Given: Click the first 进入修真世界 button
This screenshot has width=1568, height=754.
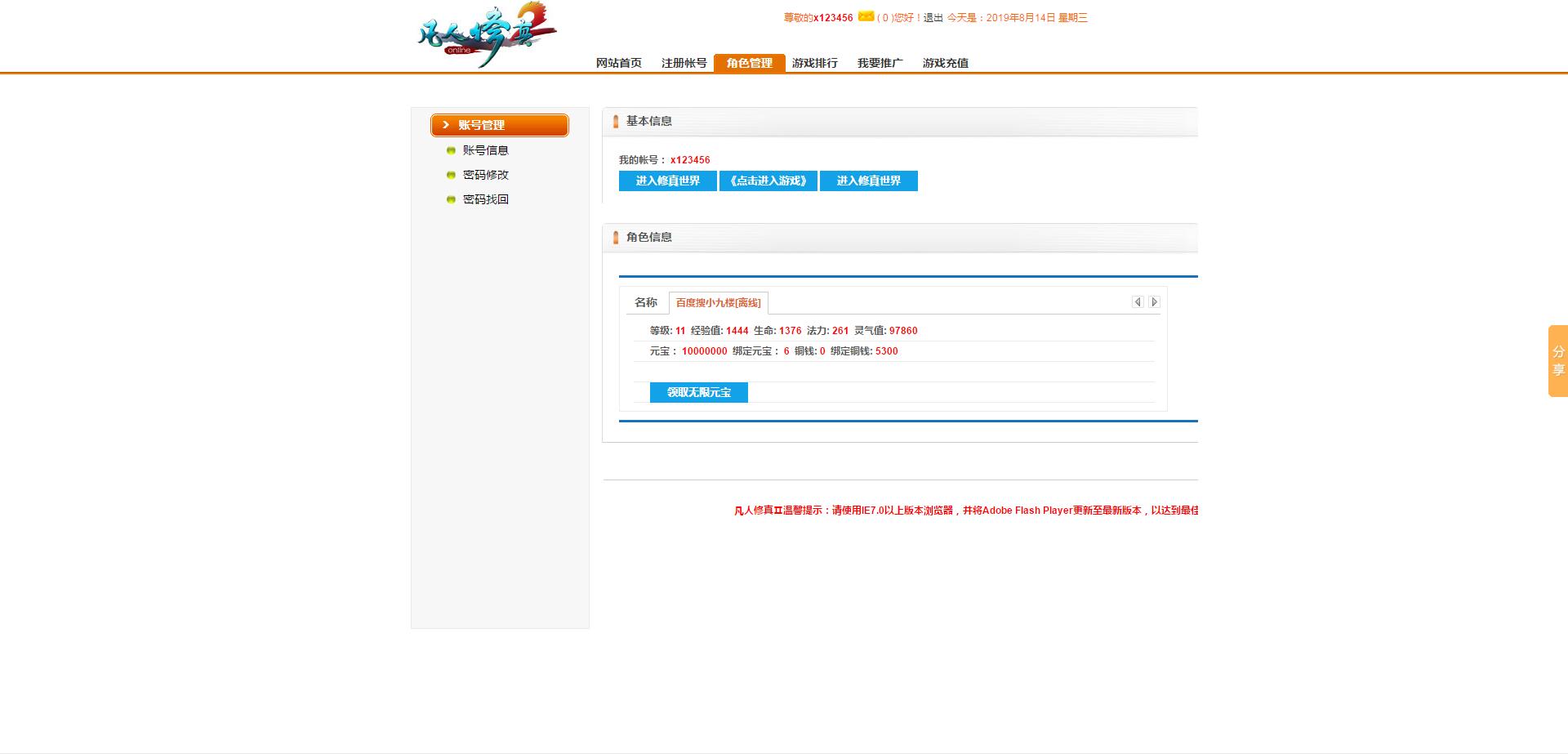Looking at the screenshot, I should (667, 181).
